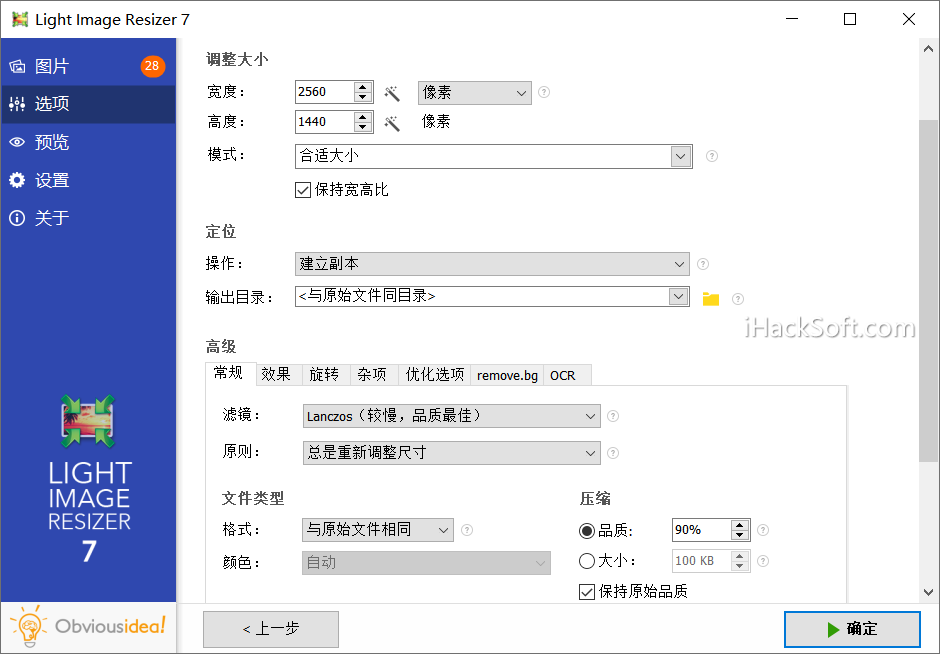The image size is (940, 654).
Task: Open the 颜色 自动 dropdown
Action: [426, 563]
